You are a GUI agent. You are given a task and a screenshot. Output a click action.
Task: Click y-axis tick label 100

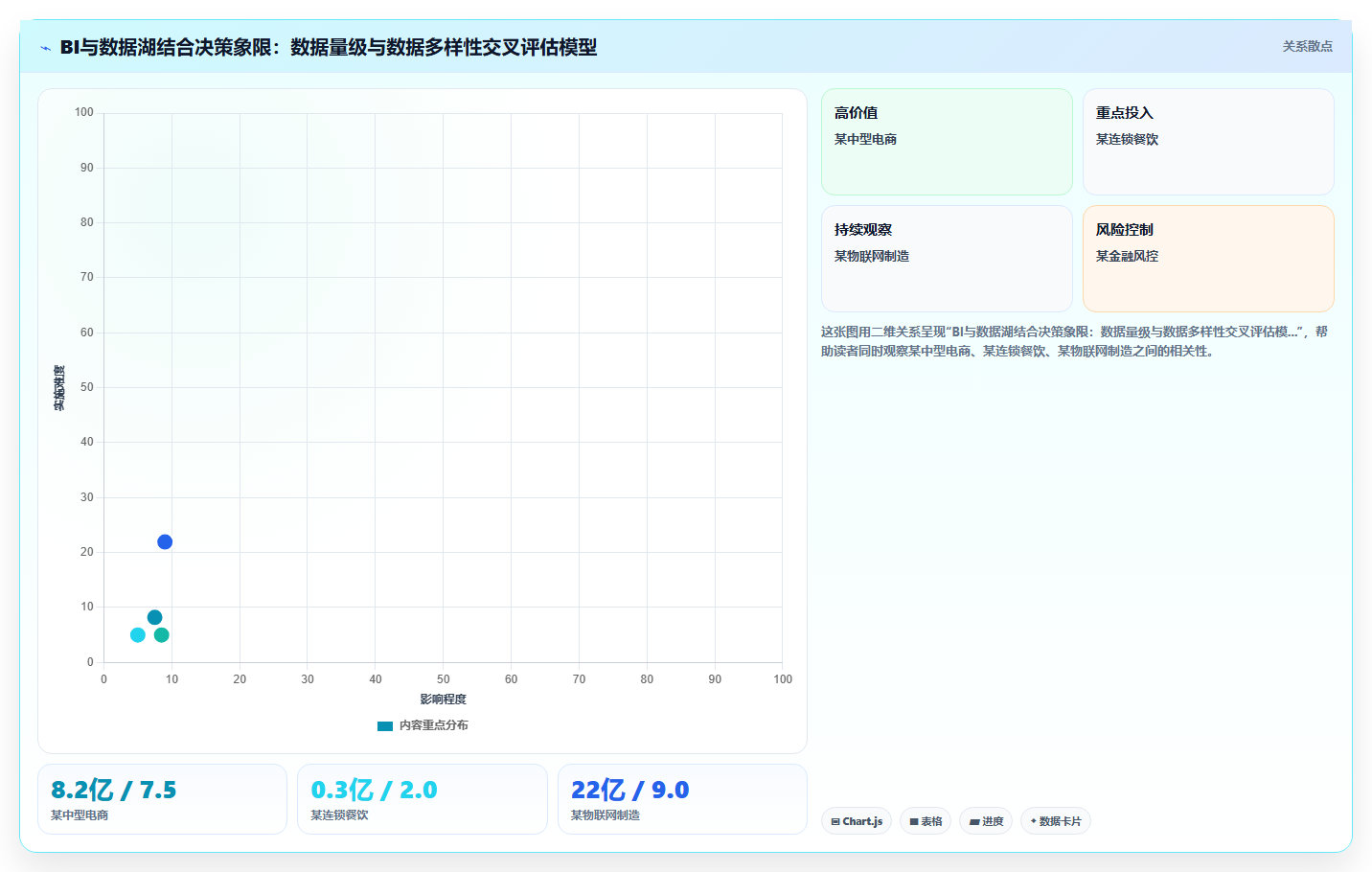point(84,112)
